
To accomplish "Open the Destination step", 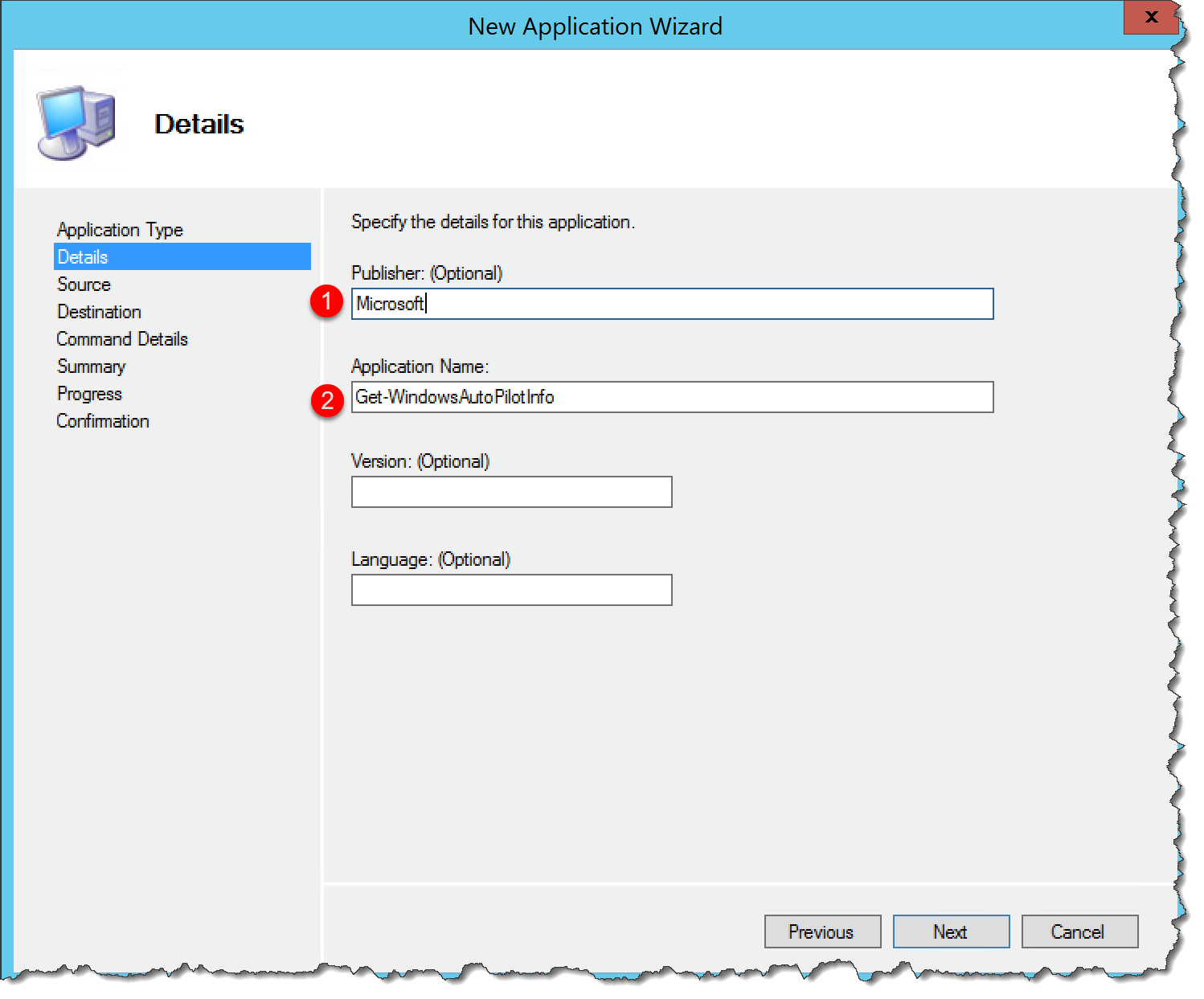I will tap(98, 311).
